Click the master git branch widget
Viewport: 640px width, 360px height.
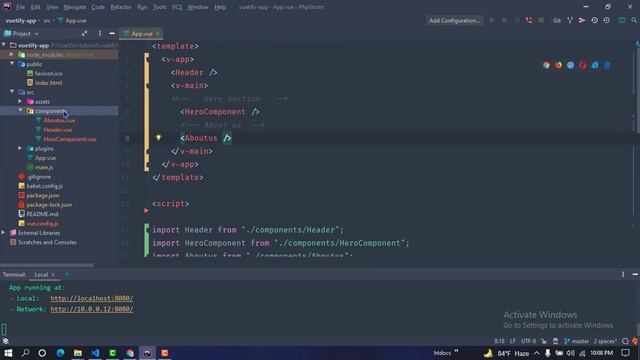[x=576, y=341]
